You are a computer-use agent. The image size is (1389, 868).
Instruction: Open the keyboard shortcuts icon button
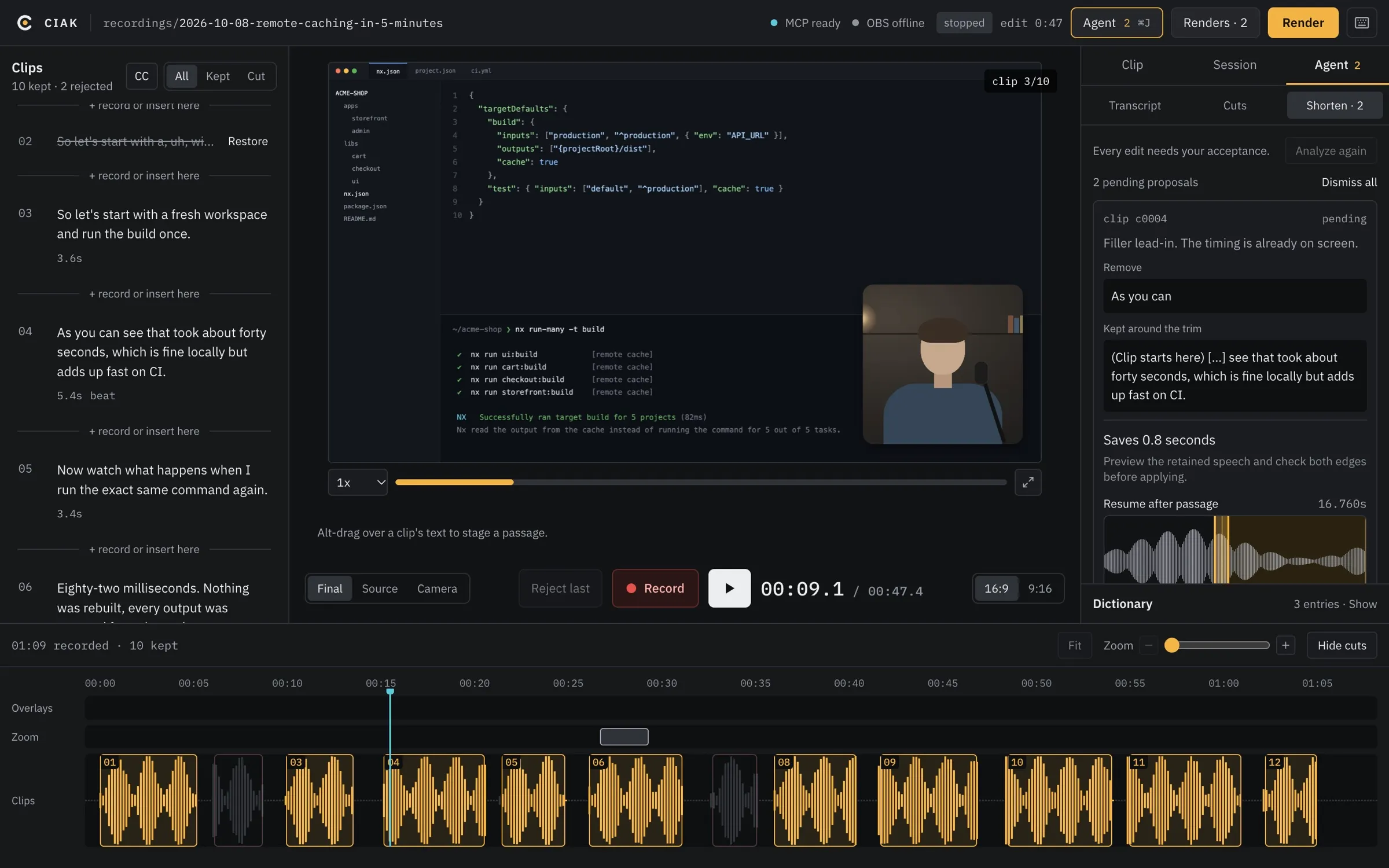pyautogui.click(x=1362, y=23)
